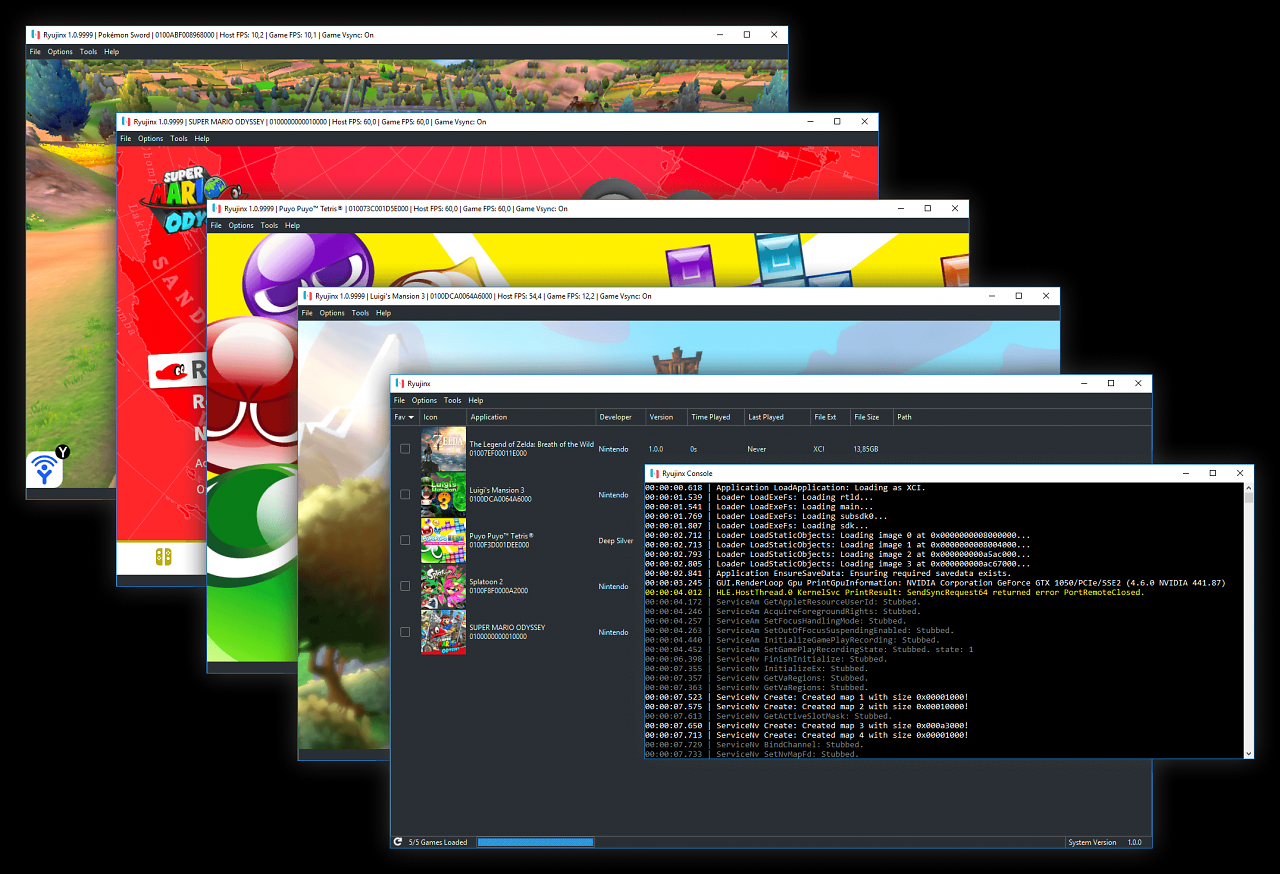
Task: Click the Splatoon 2 cover icon
Action: [443, 586]
